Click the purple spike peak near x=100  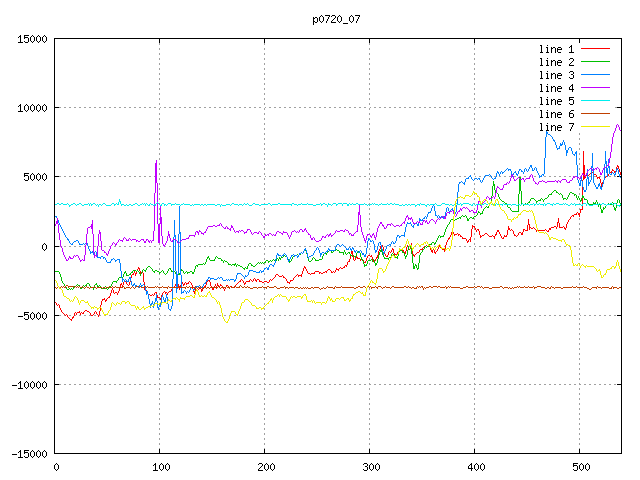click(157, 161)
